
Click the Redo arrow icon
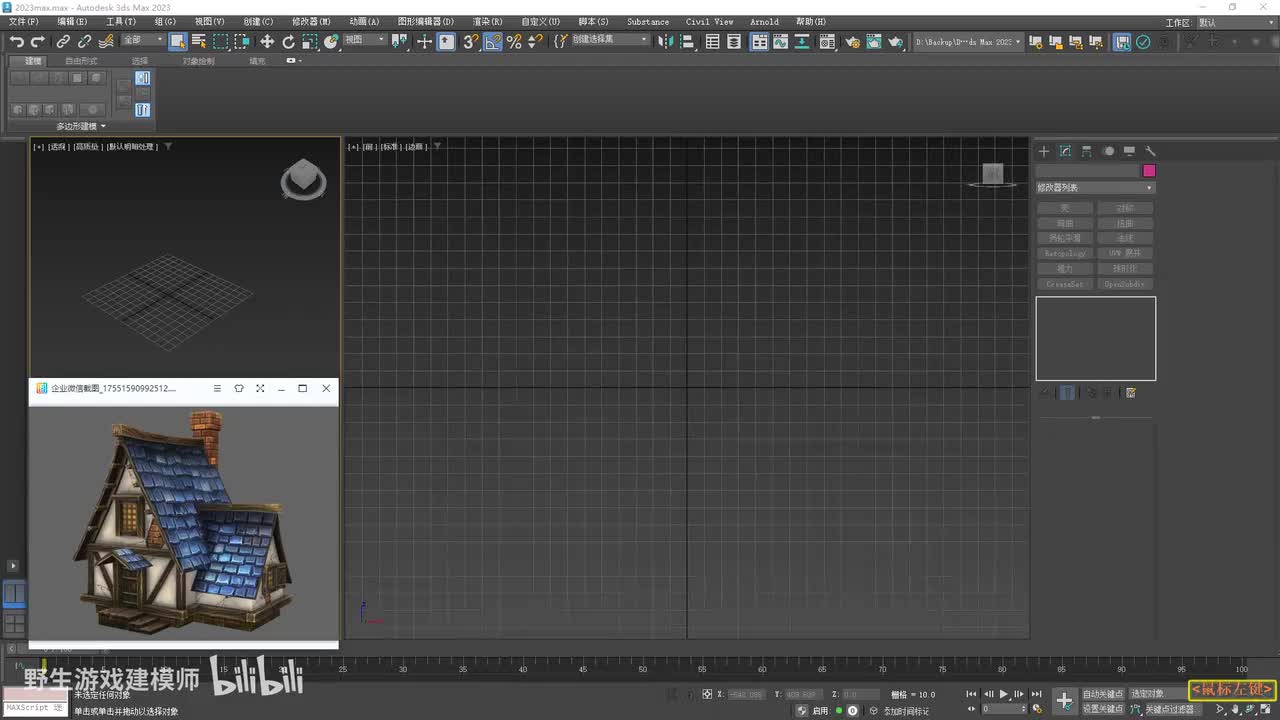tap(38, 42)
